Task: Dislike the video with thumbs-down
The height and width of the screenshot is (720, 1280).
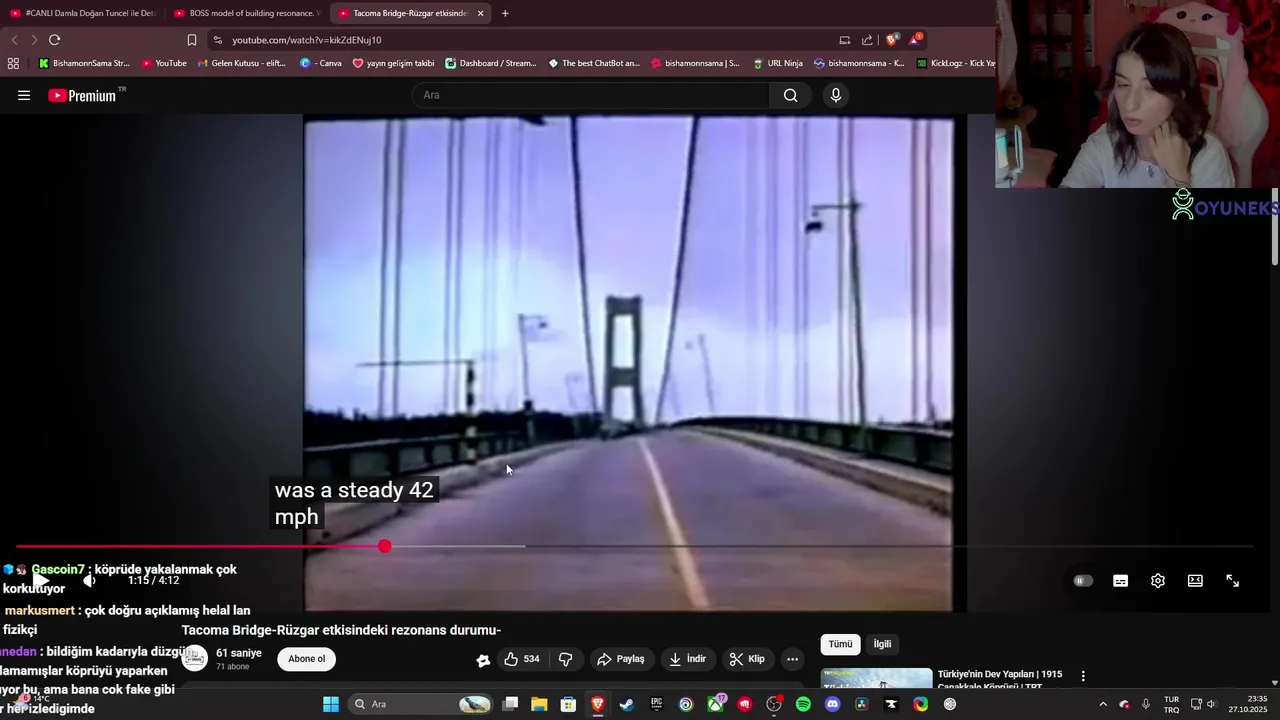Action: (x=566, y=659)
